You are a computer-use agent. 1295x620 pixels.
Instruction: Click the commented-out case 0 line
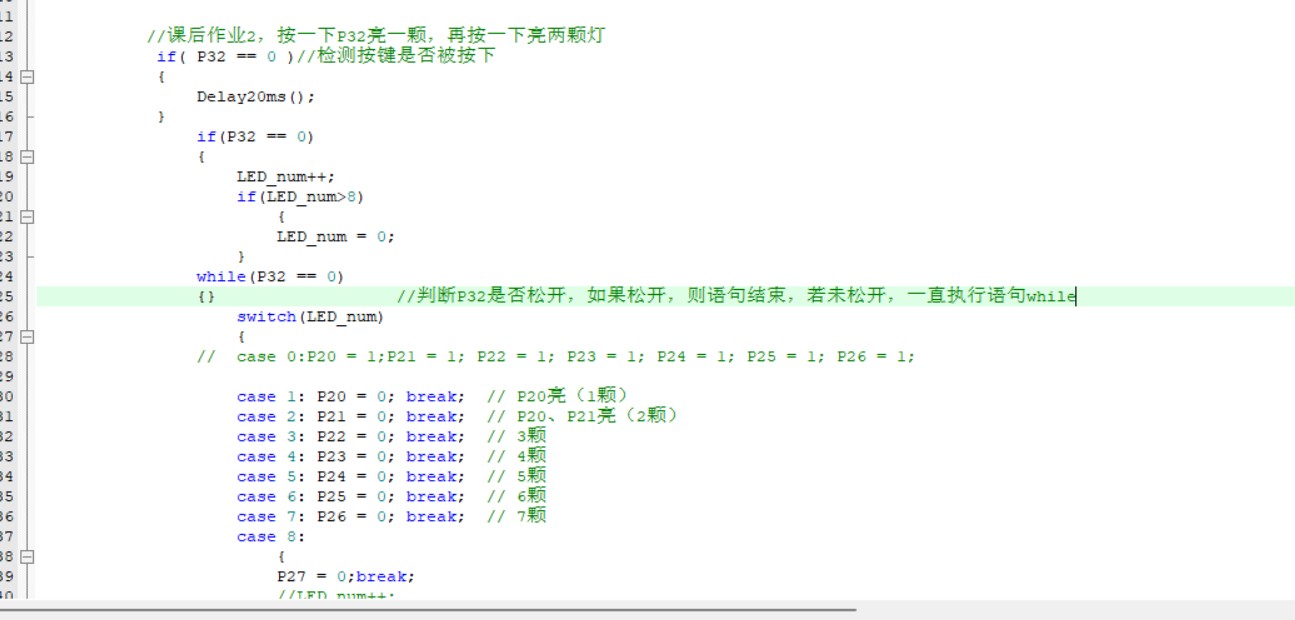(555, 357)
